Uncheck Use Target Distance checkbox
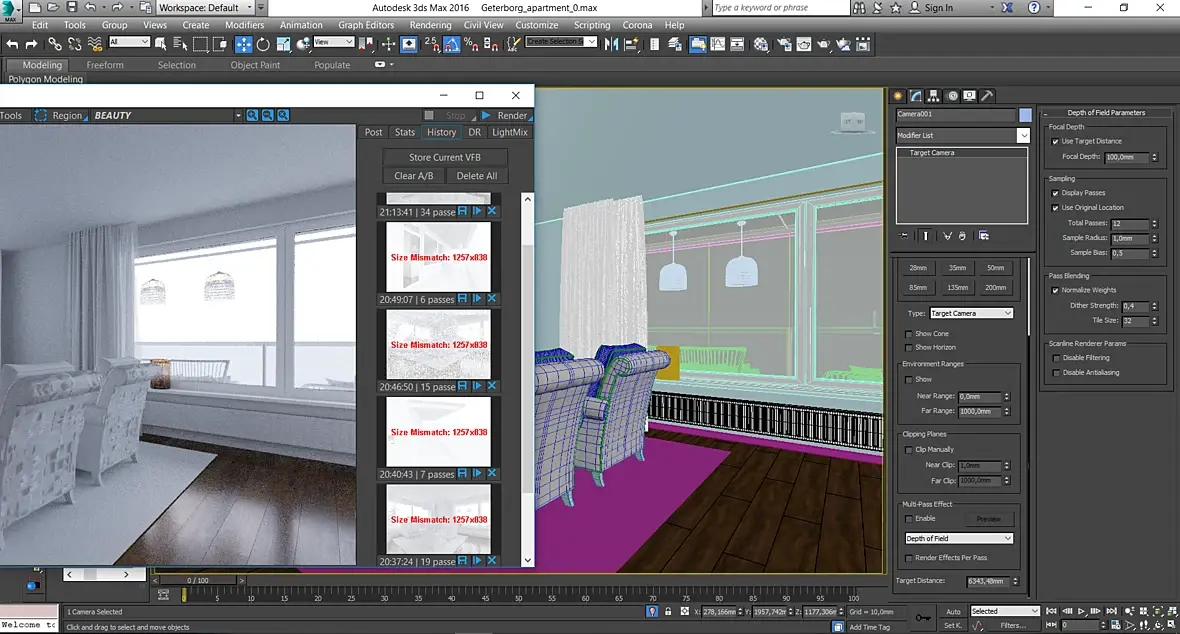1180x634 pixels. click(1055, 141)
